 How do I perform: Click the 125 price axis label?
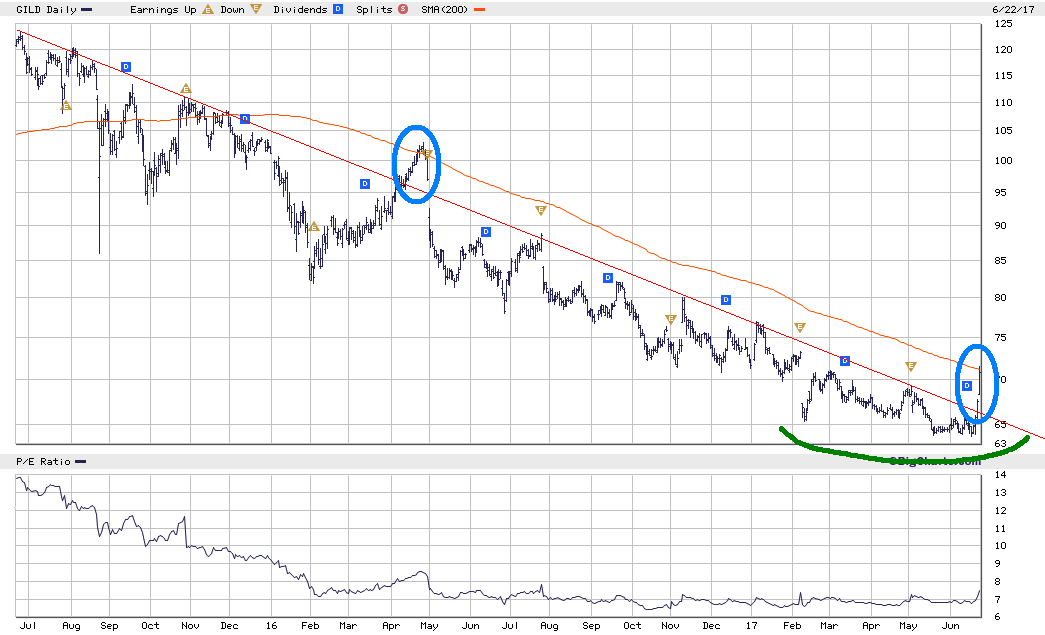pyautogui.click(x=1003, y=23)
